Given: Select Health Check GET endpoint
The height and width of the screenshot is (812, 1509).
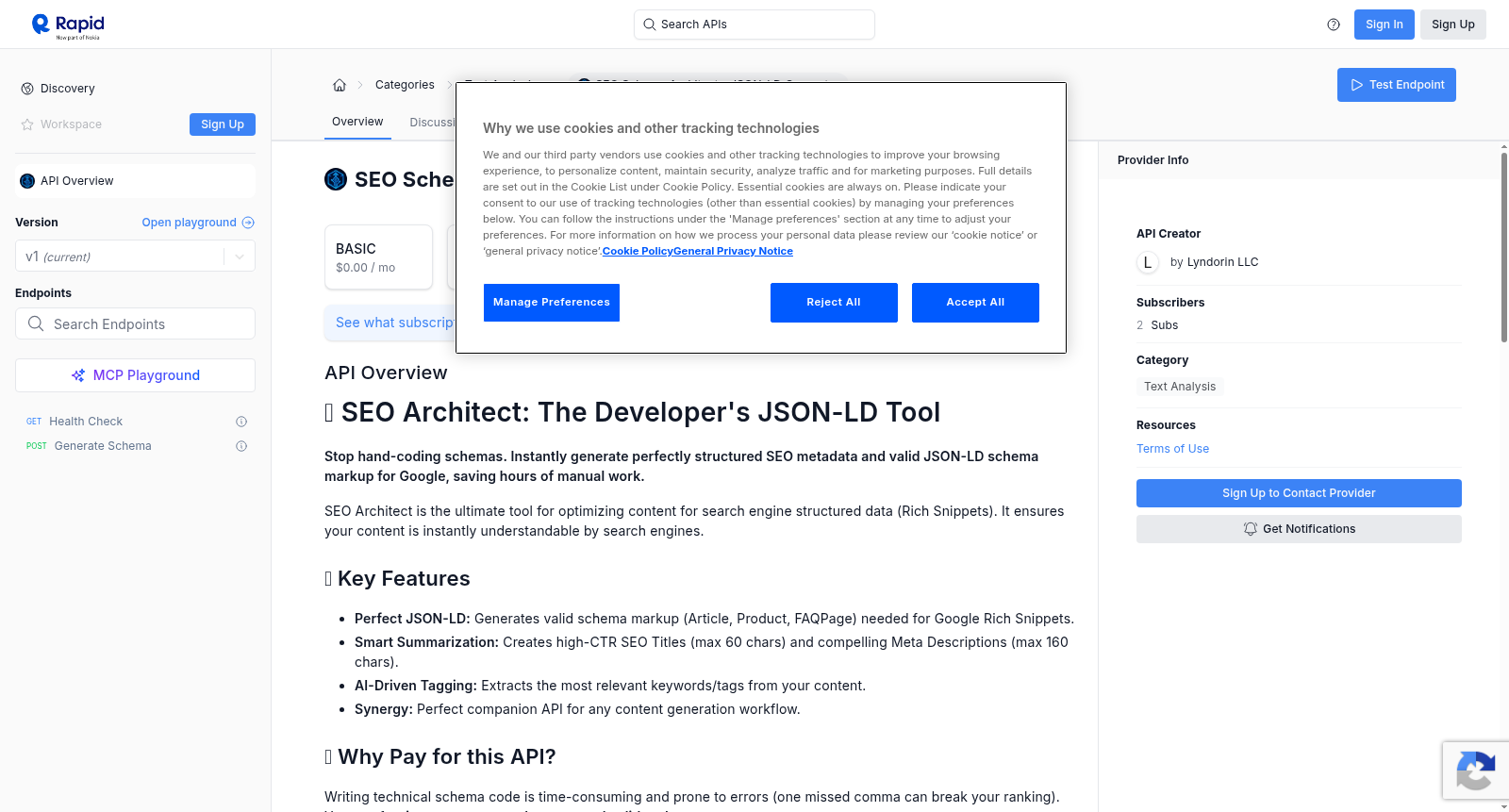Looking at the screenshot, I should click(86, 422).
